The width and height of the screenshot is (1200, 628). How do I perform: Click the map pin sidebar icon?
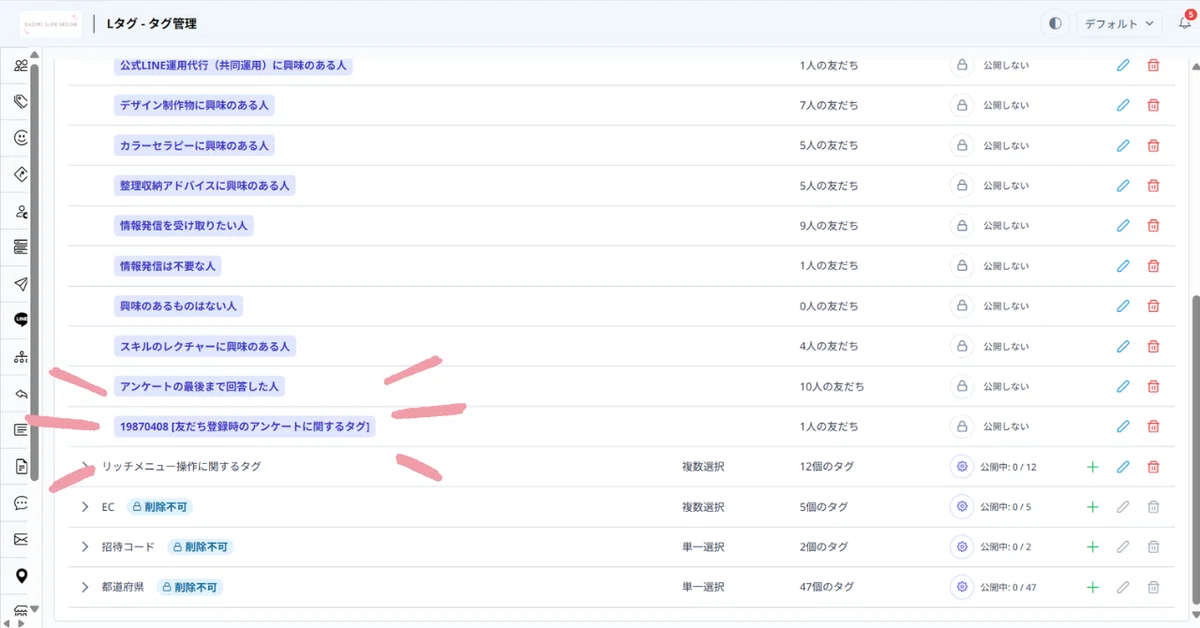(21, 576)
